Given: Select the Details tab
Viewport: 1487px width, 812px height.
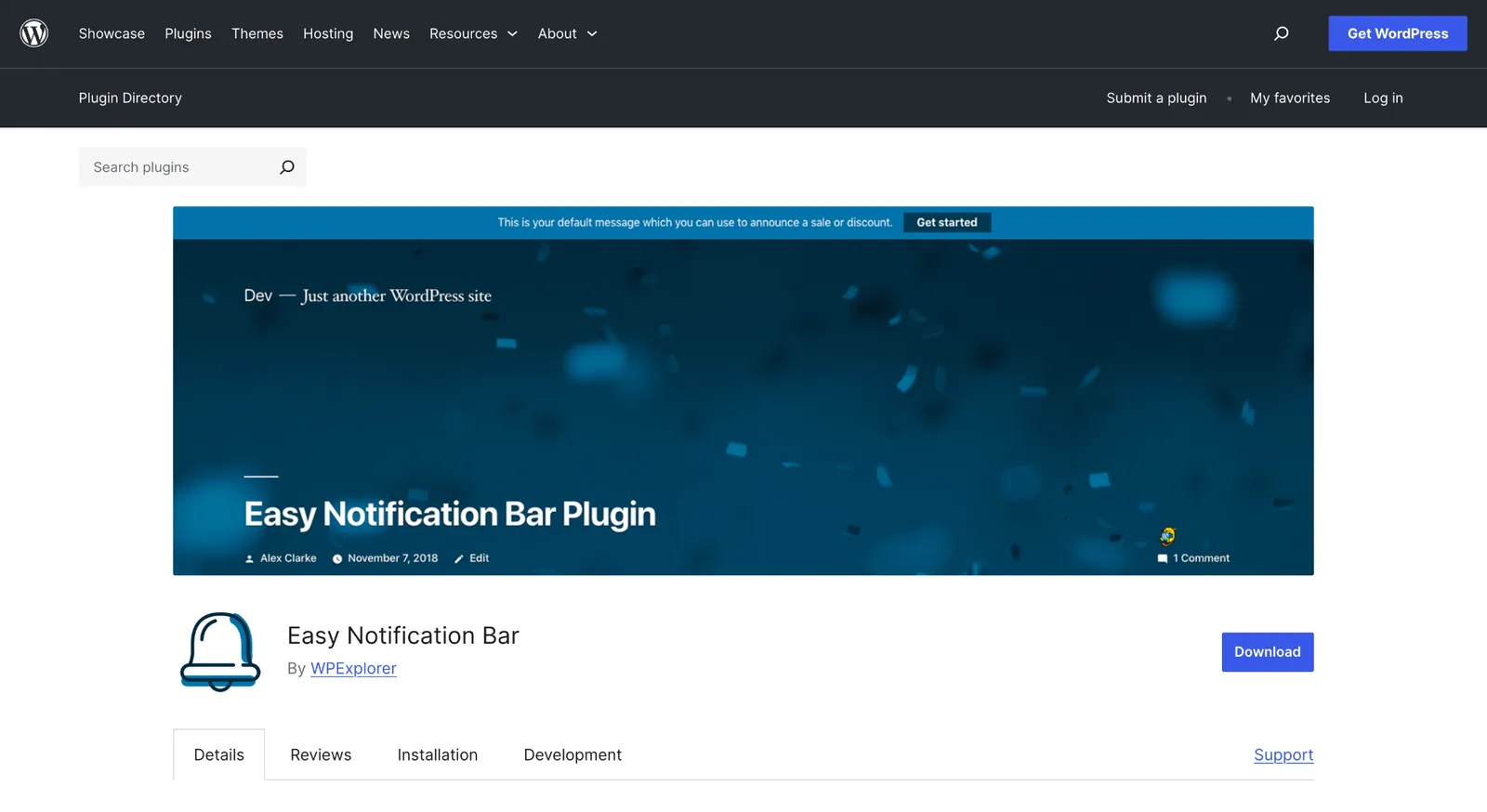Looking at the screenshot, I should point(219,754).
